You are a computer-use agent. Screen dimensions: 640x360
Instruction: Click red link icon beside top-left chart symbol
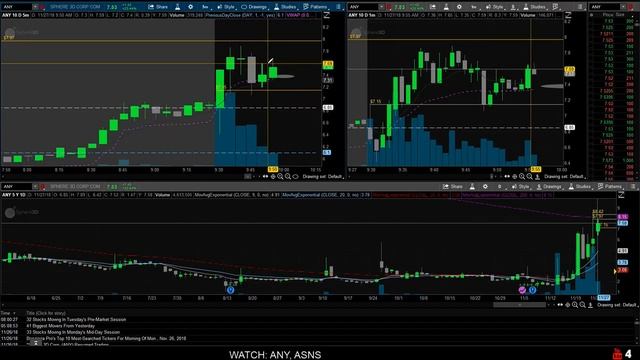[x=42, y=7]
